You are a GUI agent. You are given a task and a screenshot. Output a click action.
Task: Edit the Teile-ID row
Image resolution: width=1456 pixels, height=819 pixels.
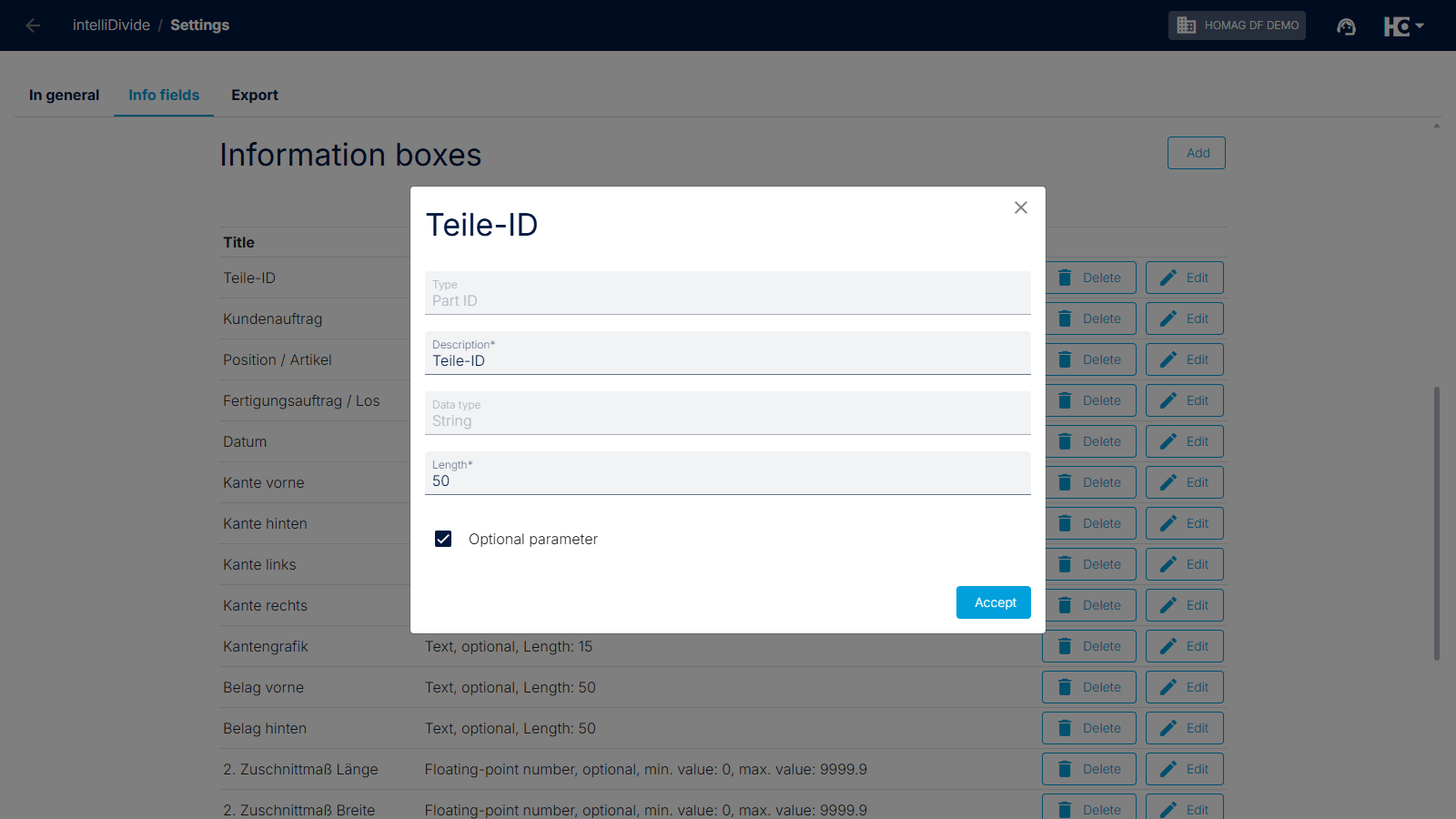pyautogui.click(x=1185, y=278)
